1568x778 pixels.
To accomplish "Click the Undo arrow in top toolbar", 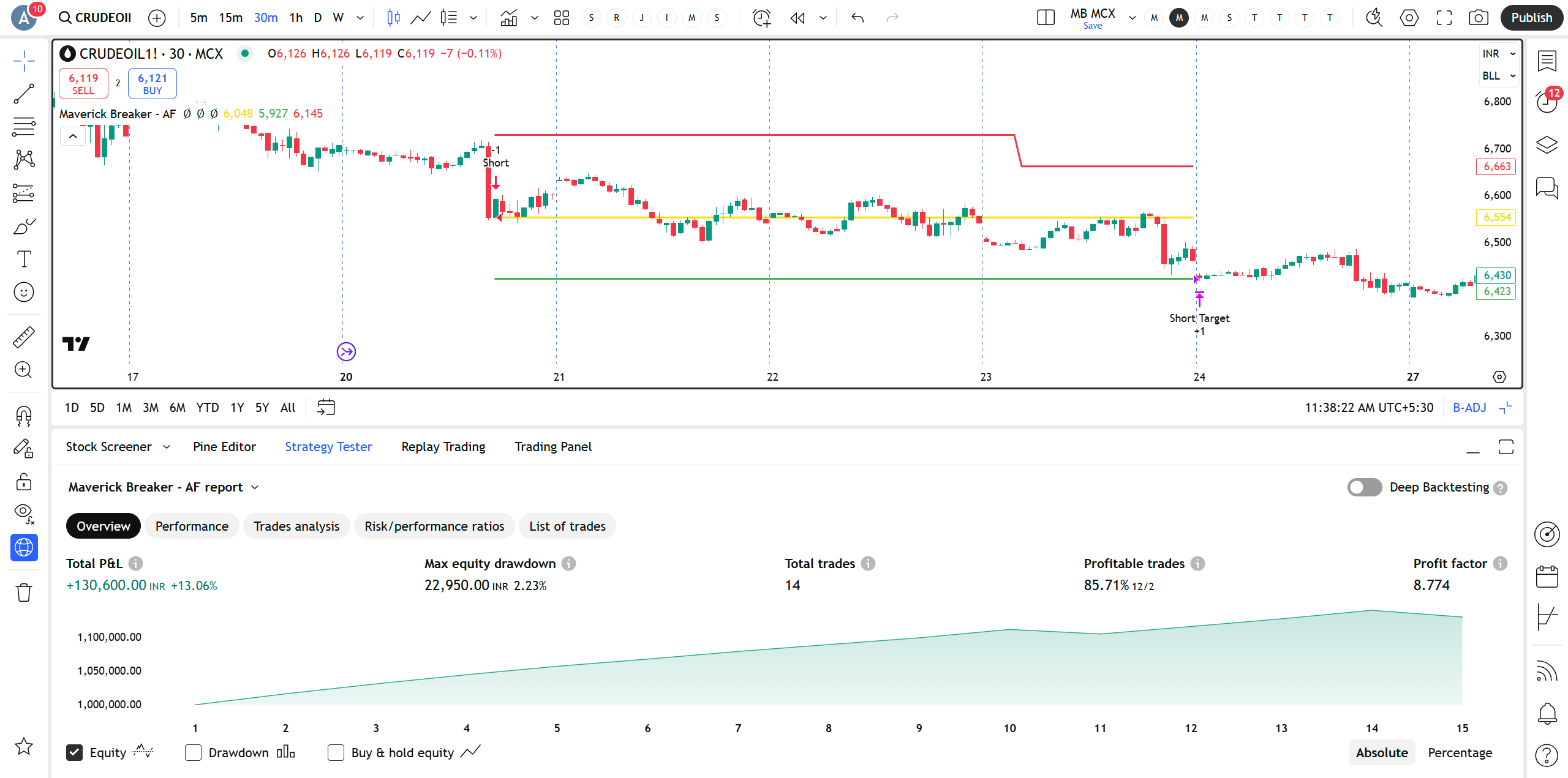I will (858, 18).
